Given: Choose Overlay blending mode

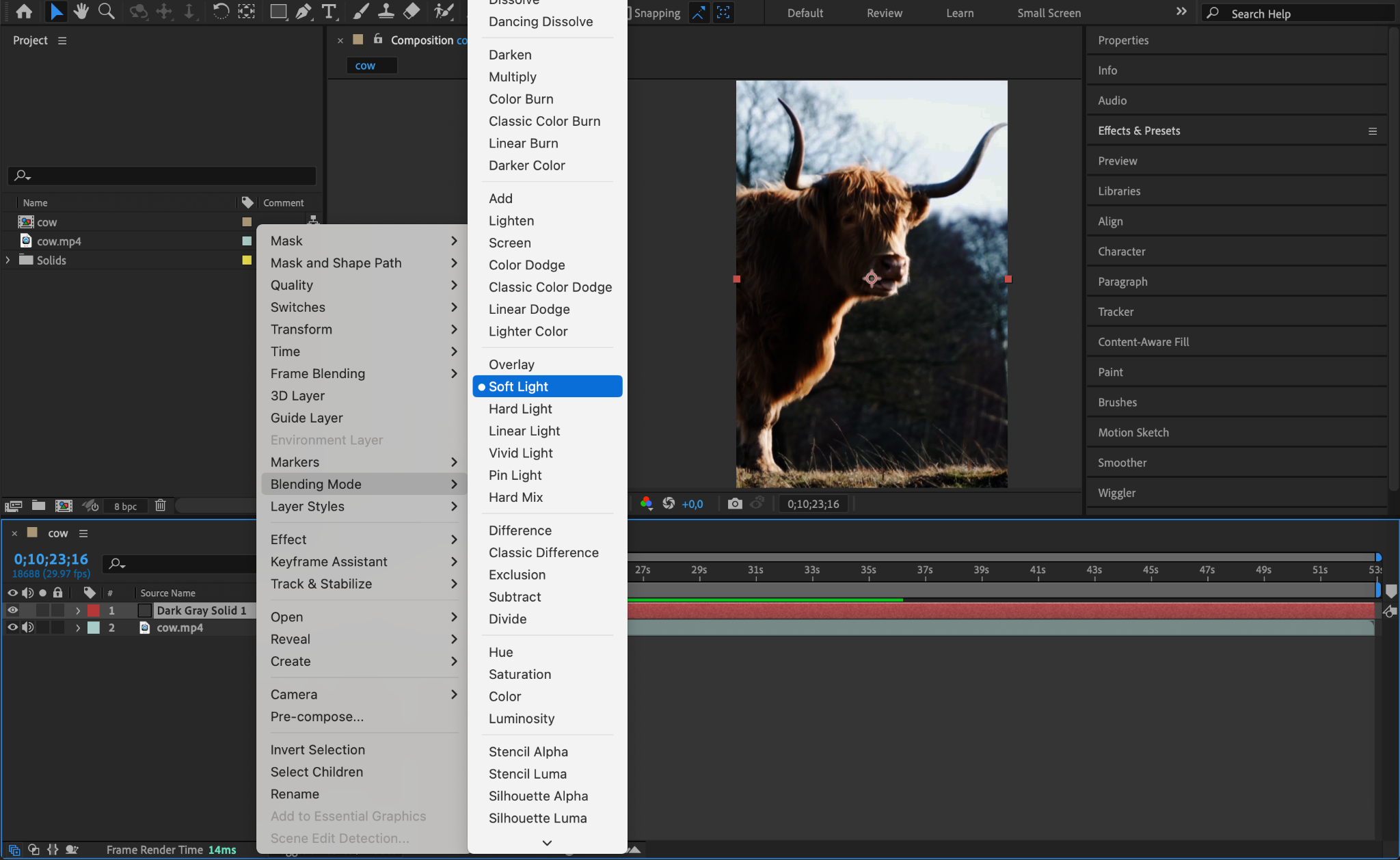Looking at the screenshot, I should tap(511, 364).
